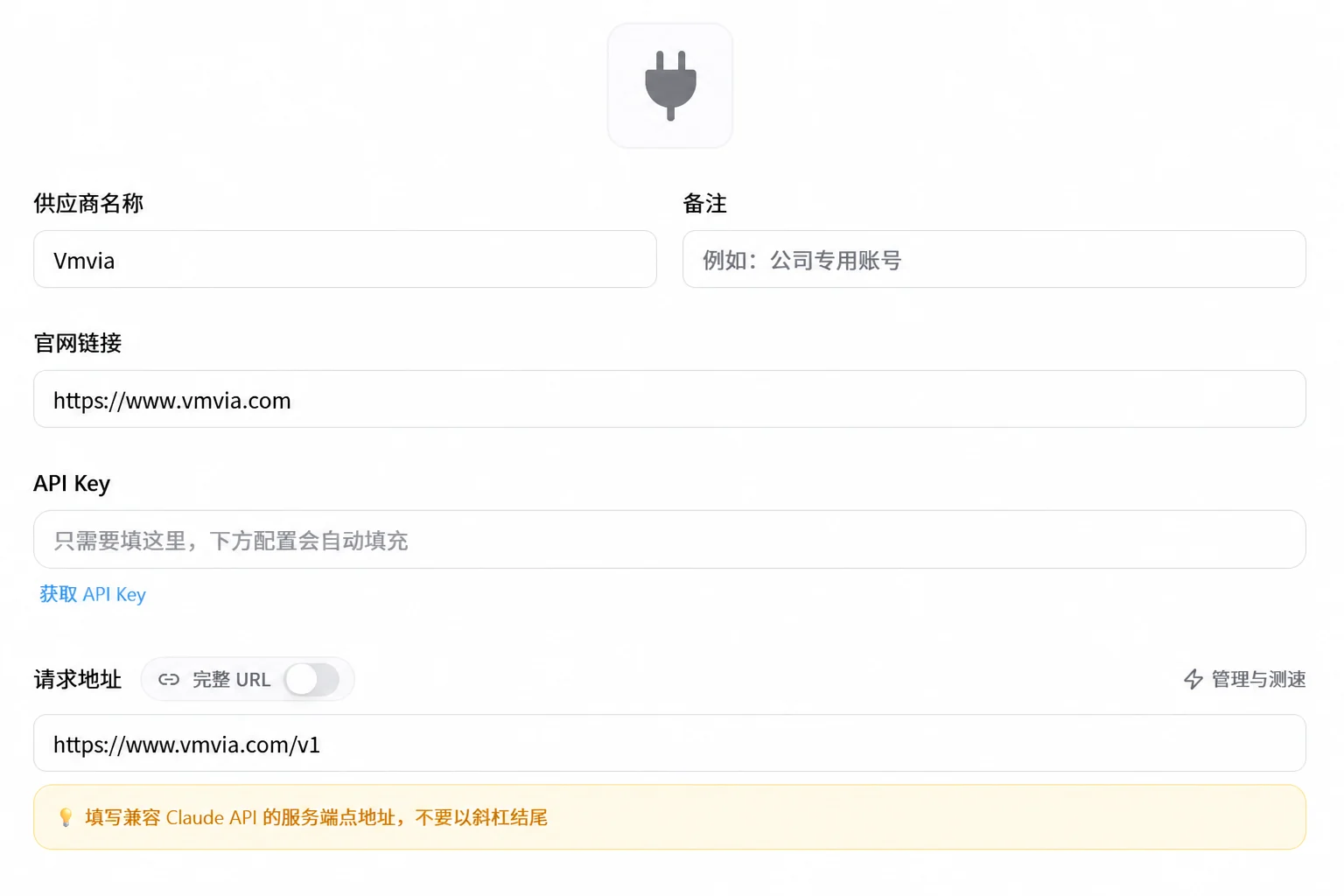Click the hint text 填写兼容 Claude API 的服务端点地址

[240, 817]
